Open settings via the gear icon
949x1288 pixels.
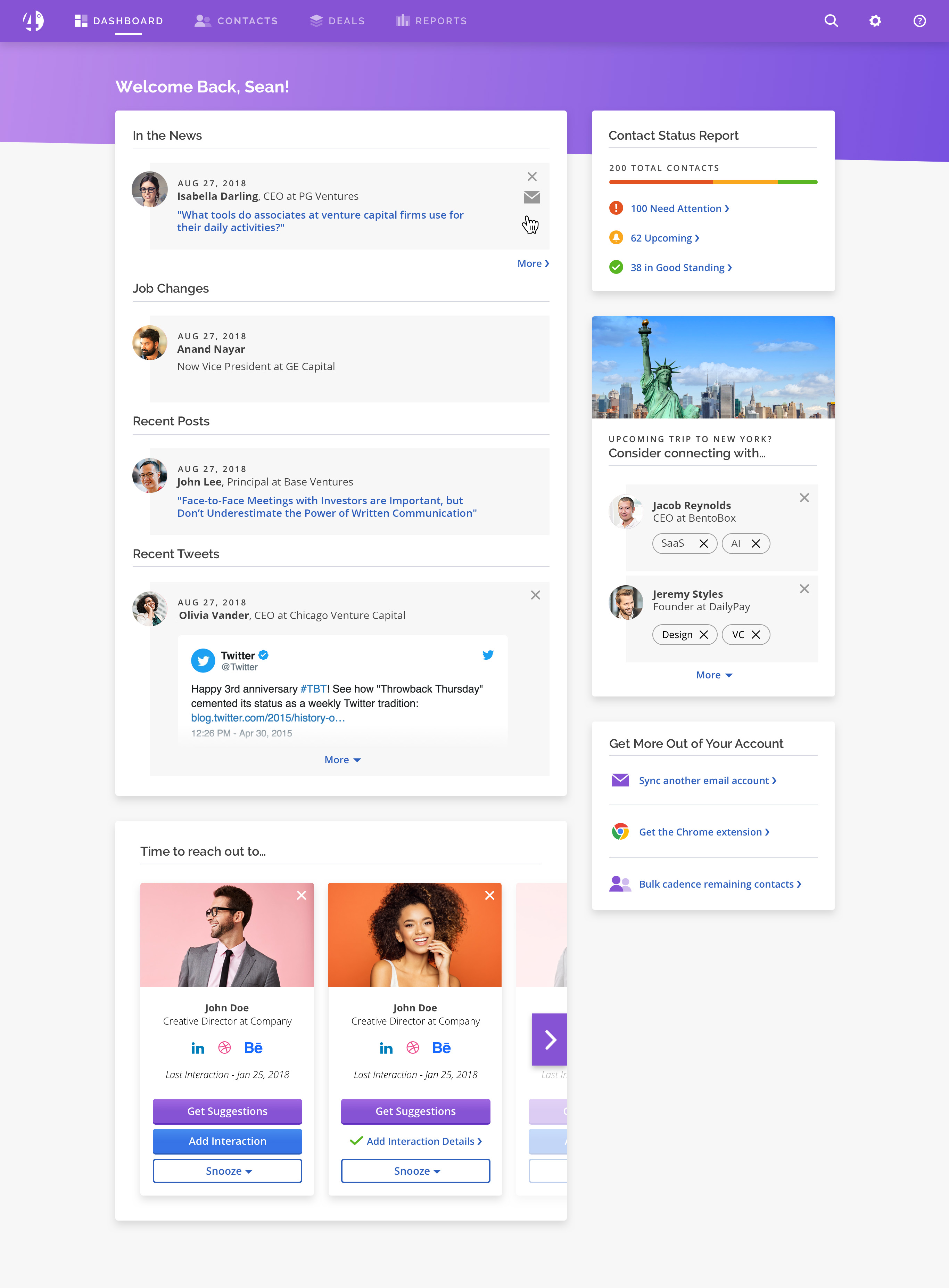875,21
